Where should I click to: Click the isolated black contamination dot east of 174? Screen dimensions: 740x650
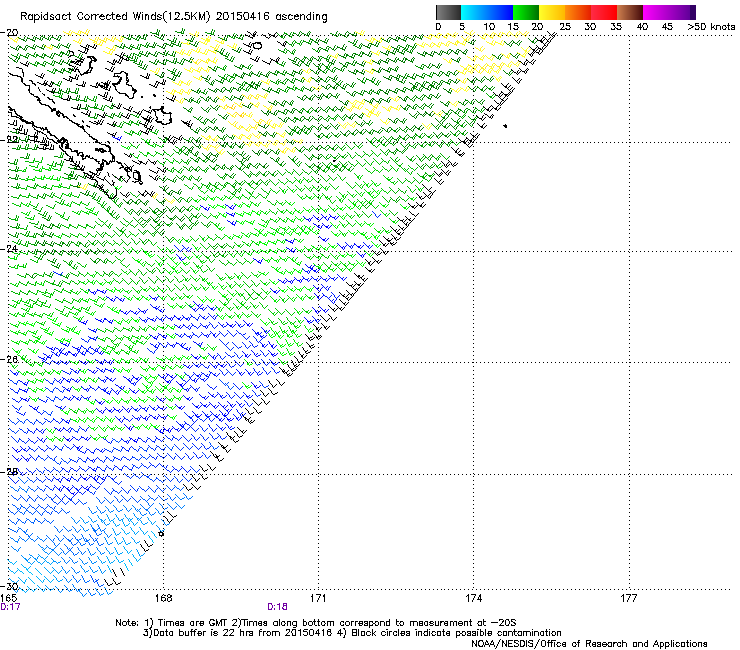pyautogui.click(x=505, y=126)
